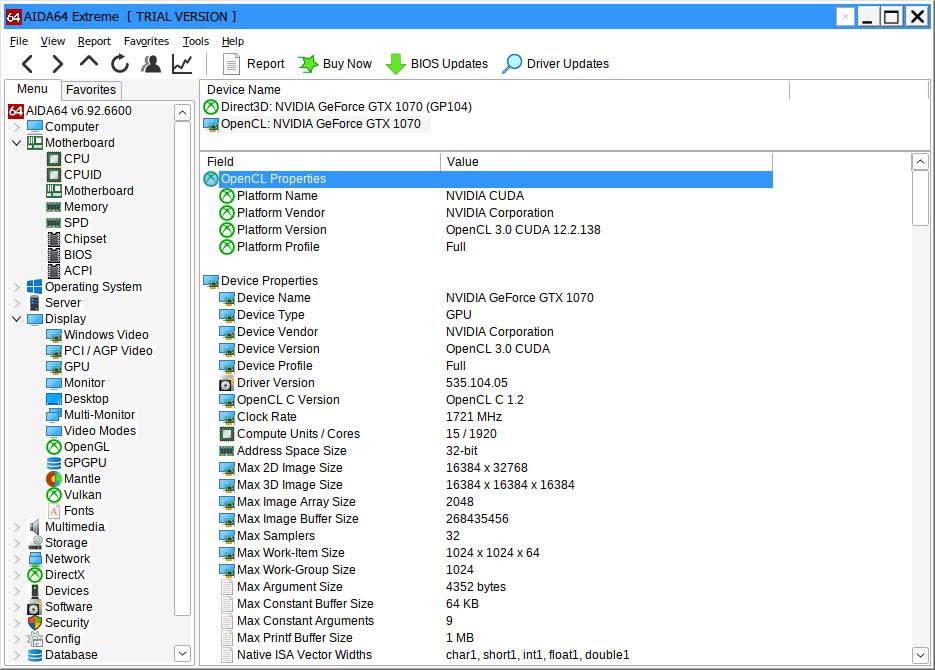Open the Tools menu

(x=196, y=41)
